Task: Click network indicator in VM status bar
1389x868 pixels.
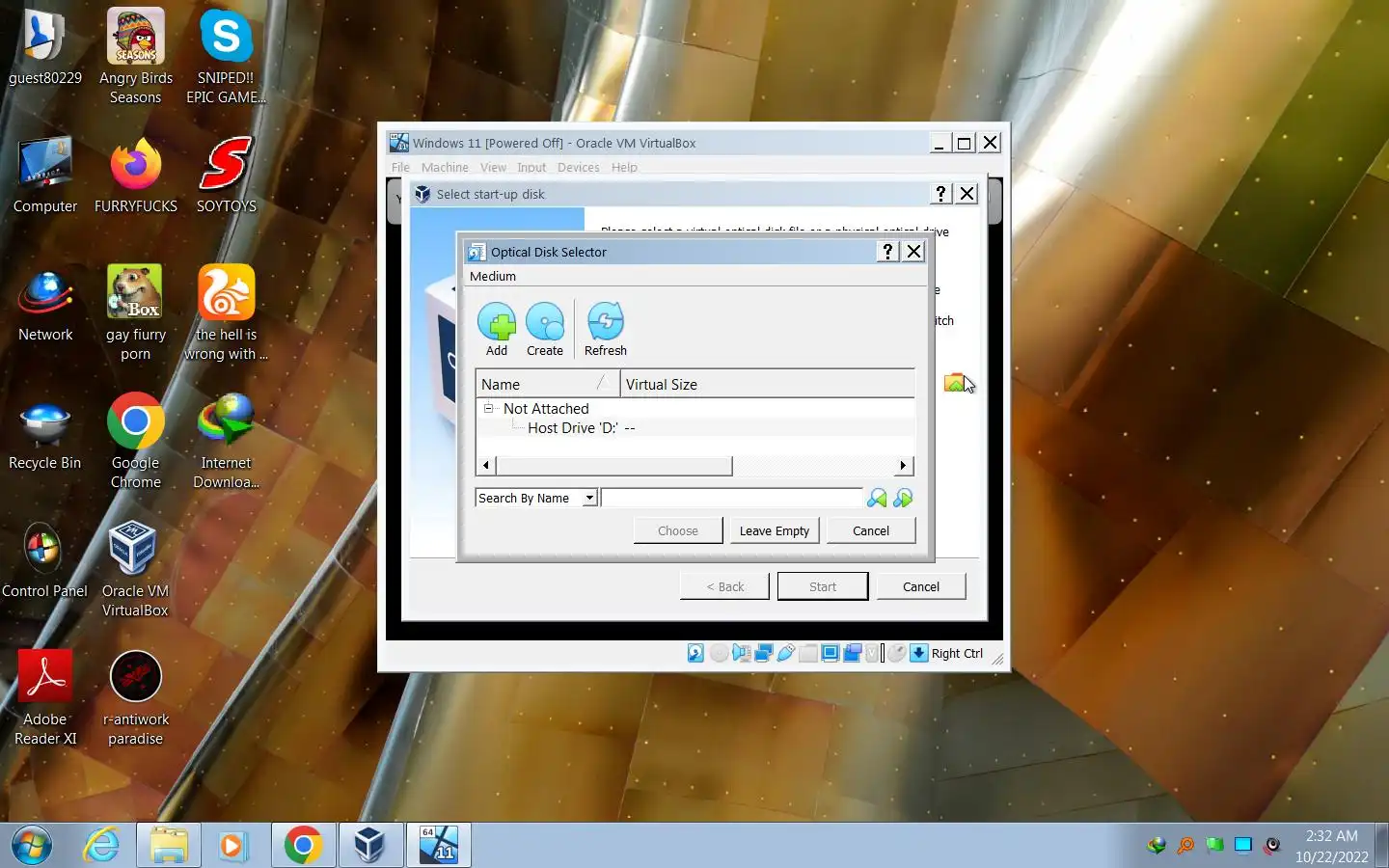Action: (763, 653)
